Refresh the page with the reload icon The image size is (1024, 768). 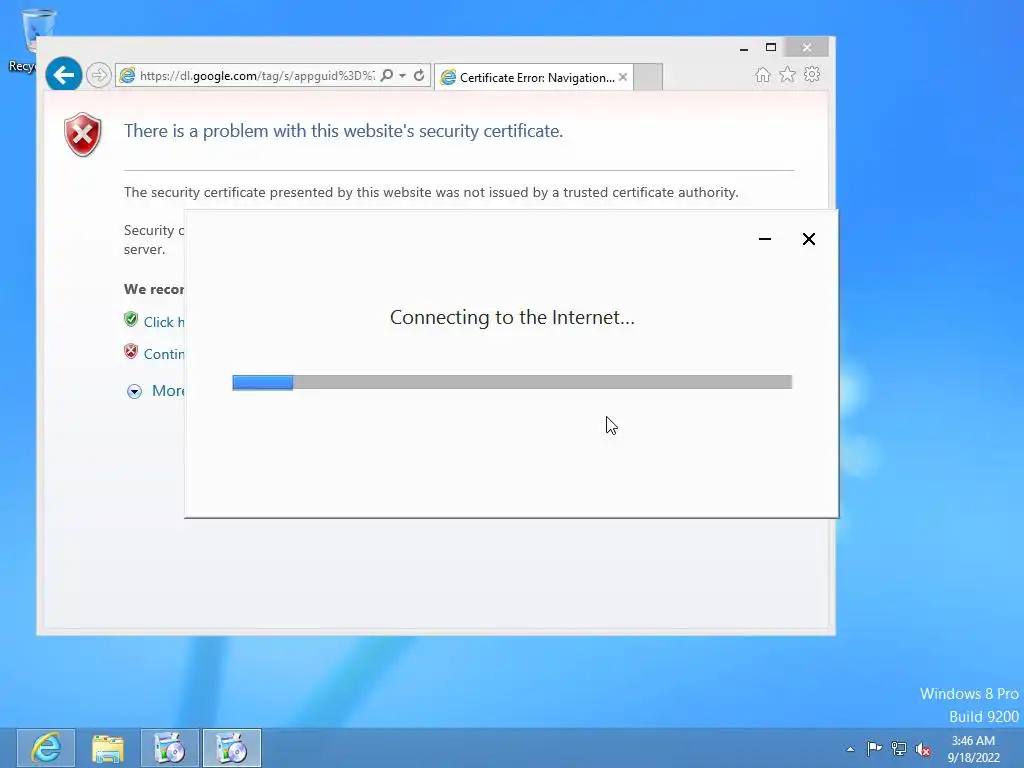point(419,75)
